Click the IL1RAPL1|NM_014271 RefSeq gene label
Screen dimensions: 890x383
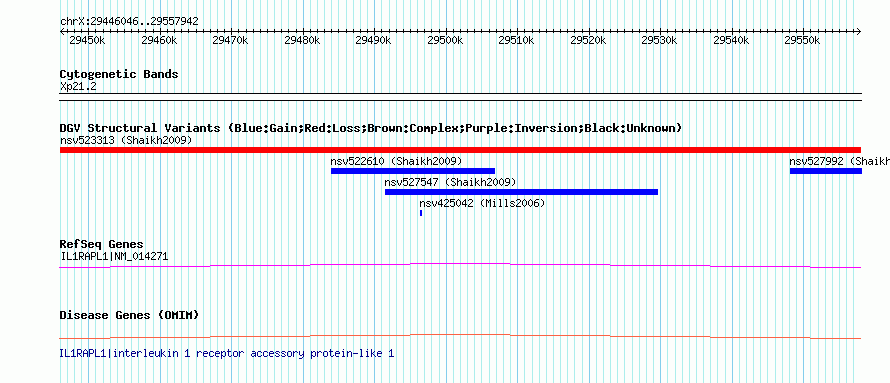114,256
